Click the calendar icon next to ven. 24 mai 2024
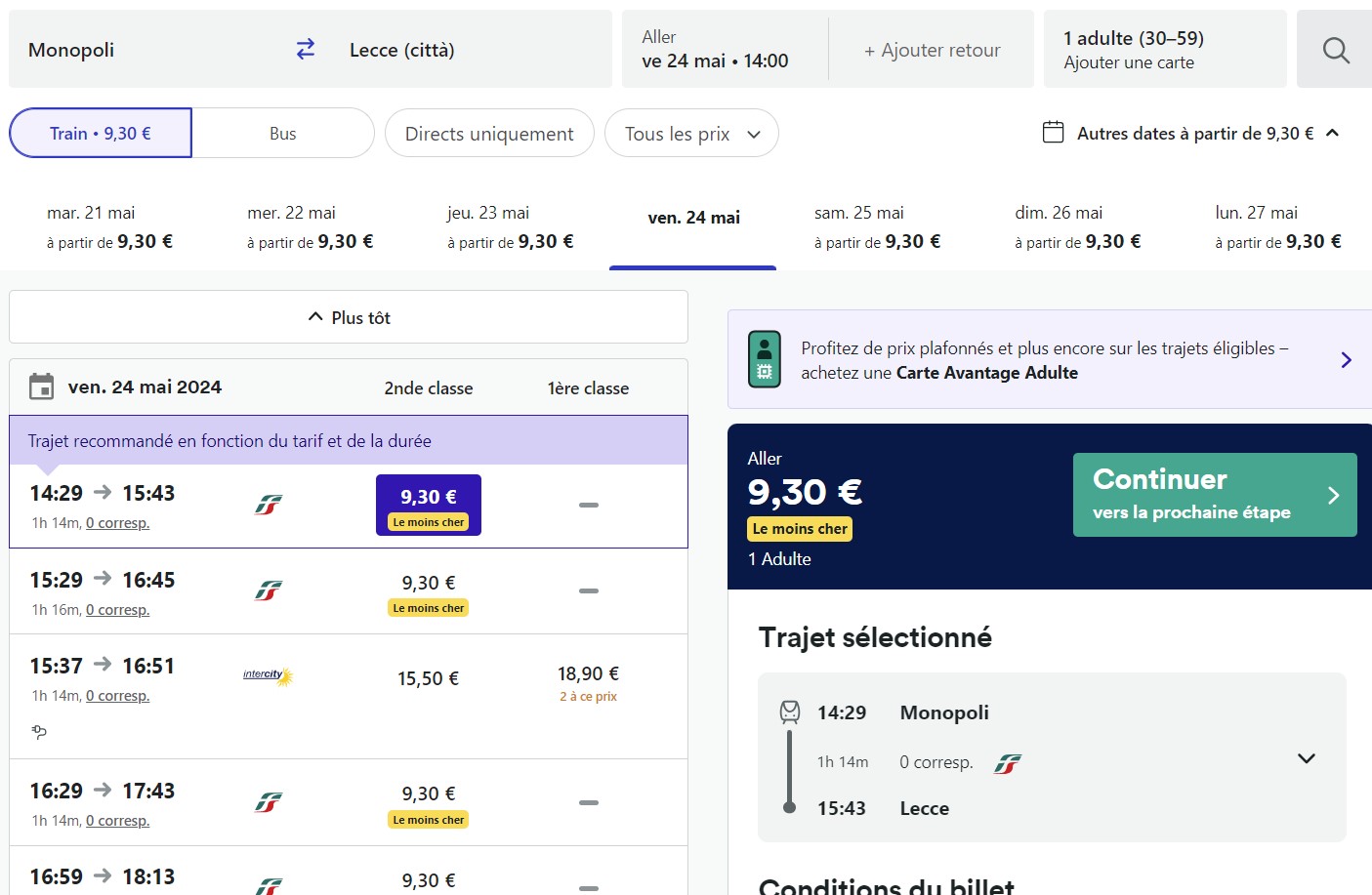The image size is (1372, 895). pos(42,387)
